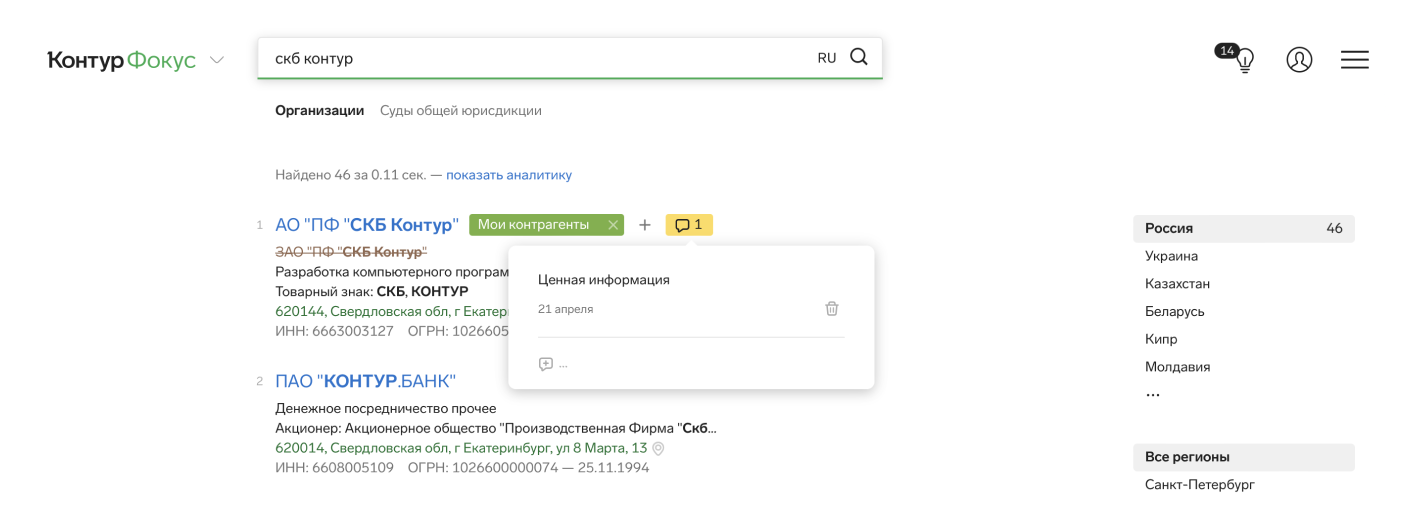The width and height of the screenshot is (1418, 512).
Task: Click ИНН: 6608005109 text
Action: tap(334, 467)
